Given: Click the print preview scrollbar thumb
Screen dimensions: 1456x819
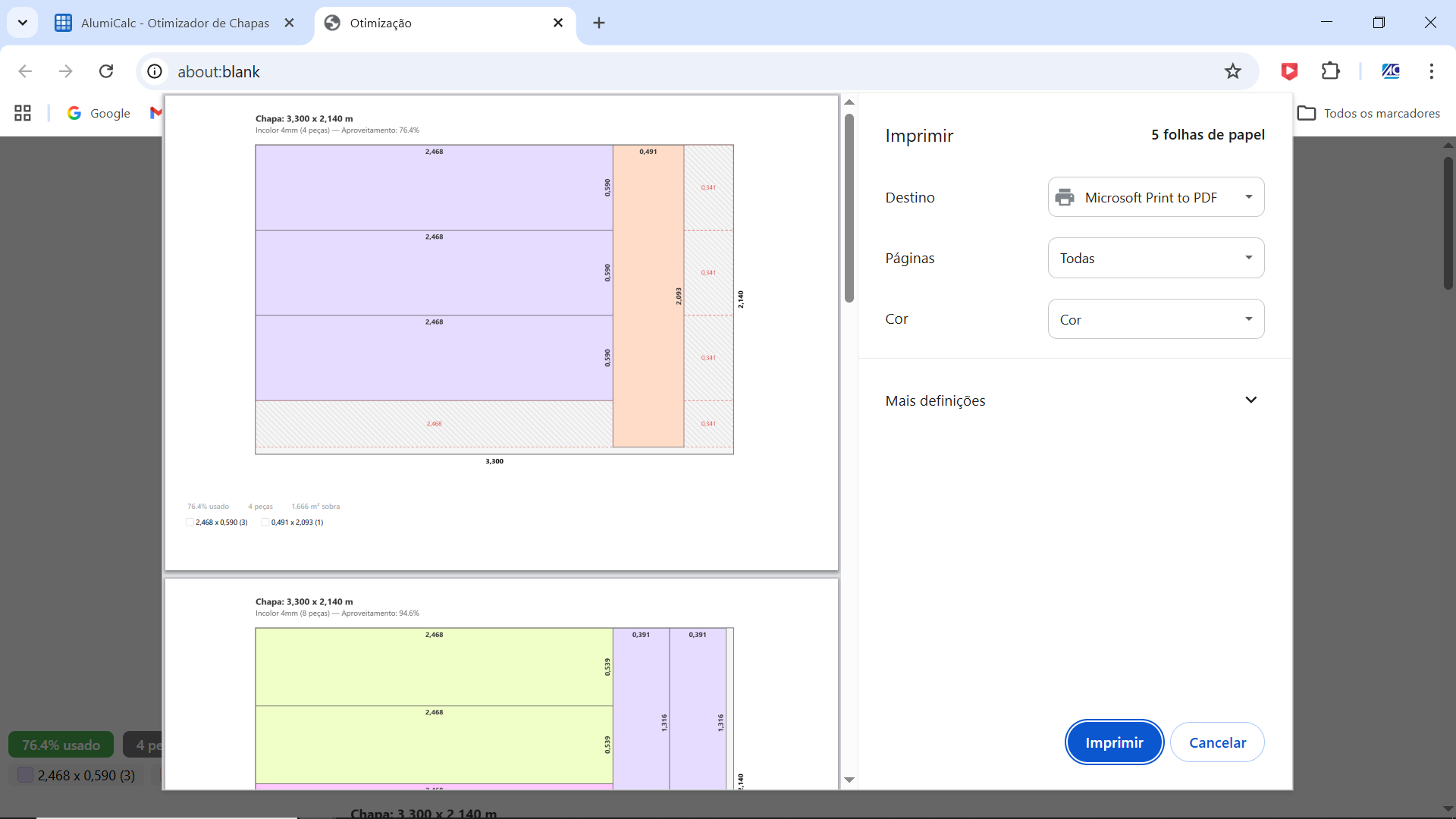Looking at the screenshot, I should [849, 208].
